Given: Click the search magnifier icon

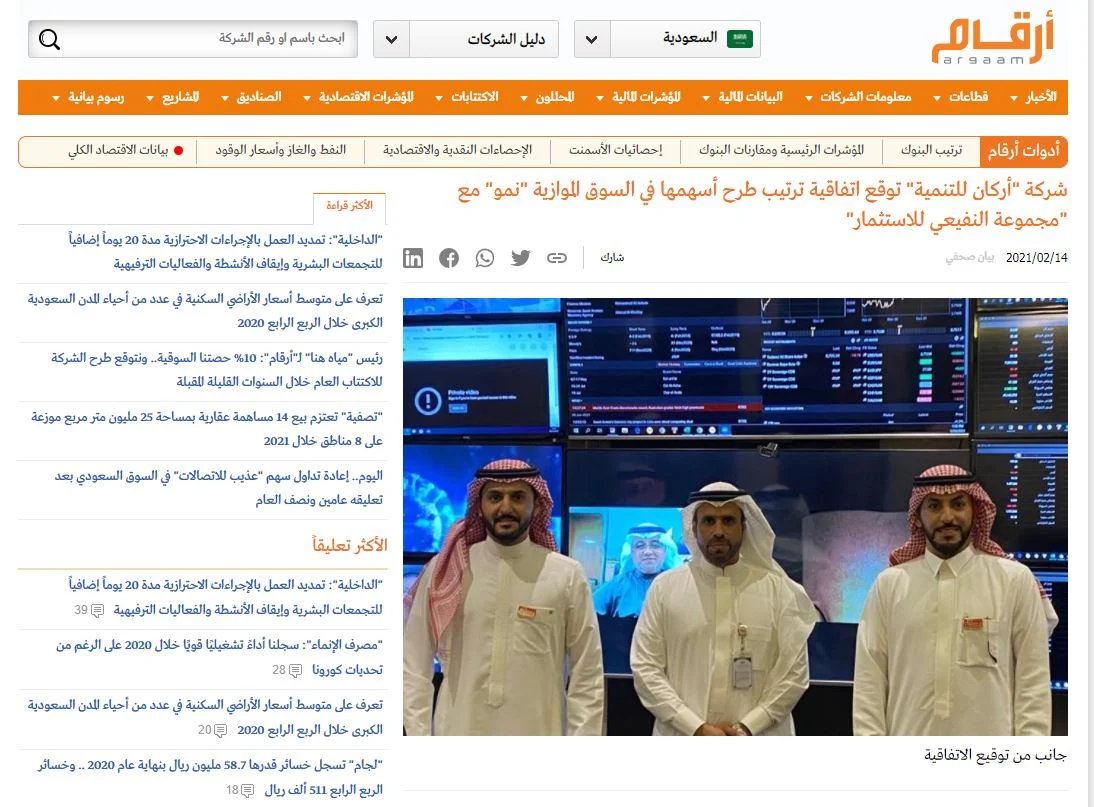Looking at the screenshot, I should point(49,40).
